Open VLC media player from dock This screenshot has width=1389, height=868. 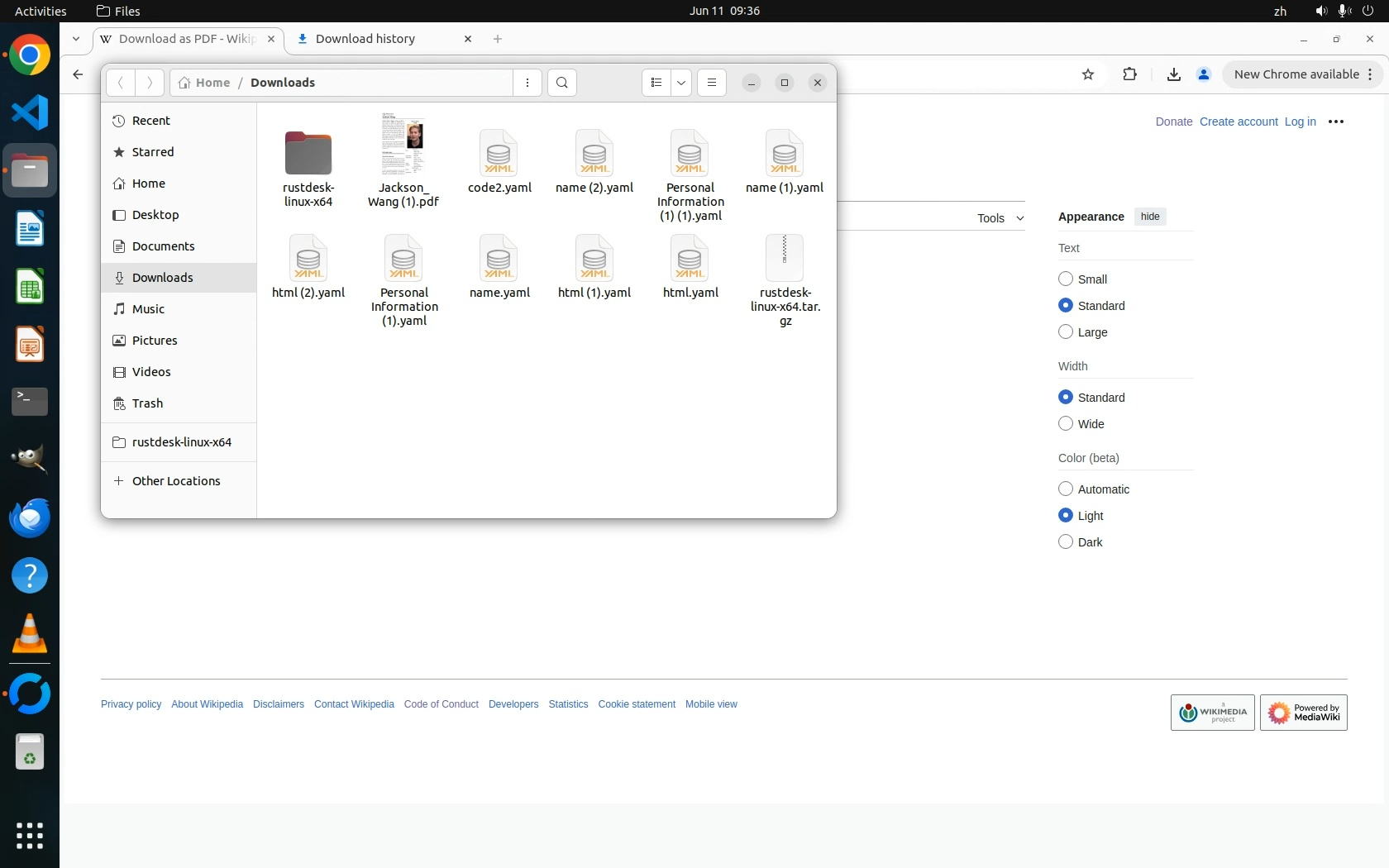(30, 635)
